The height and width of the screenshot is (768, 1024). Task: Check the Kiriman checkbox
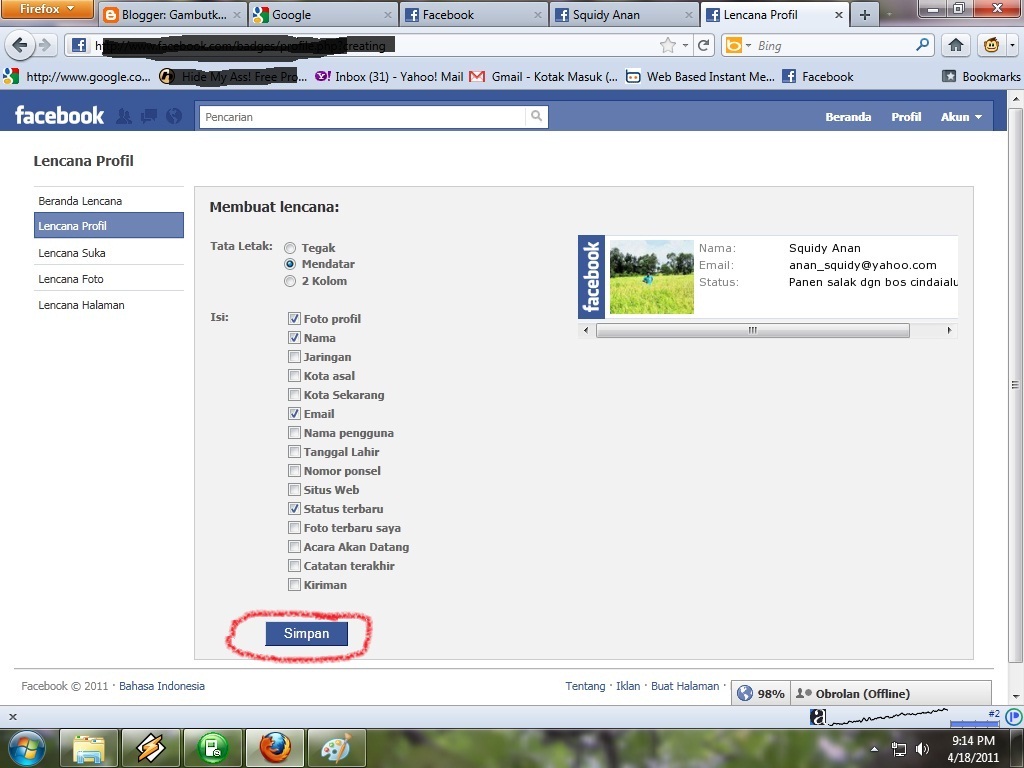pos(295,584)
